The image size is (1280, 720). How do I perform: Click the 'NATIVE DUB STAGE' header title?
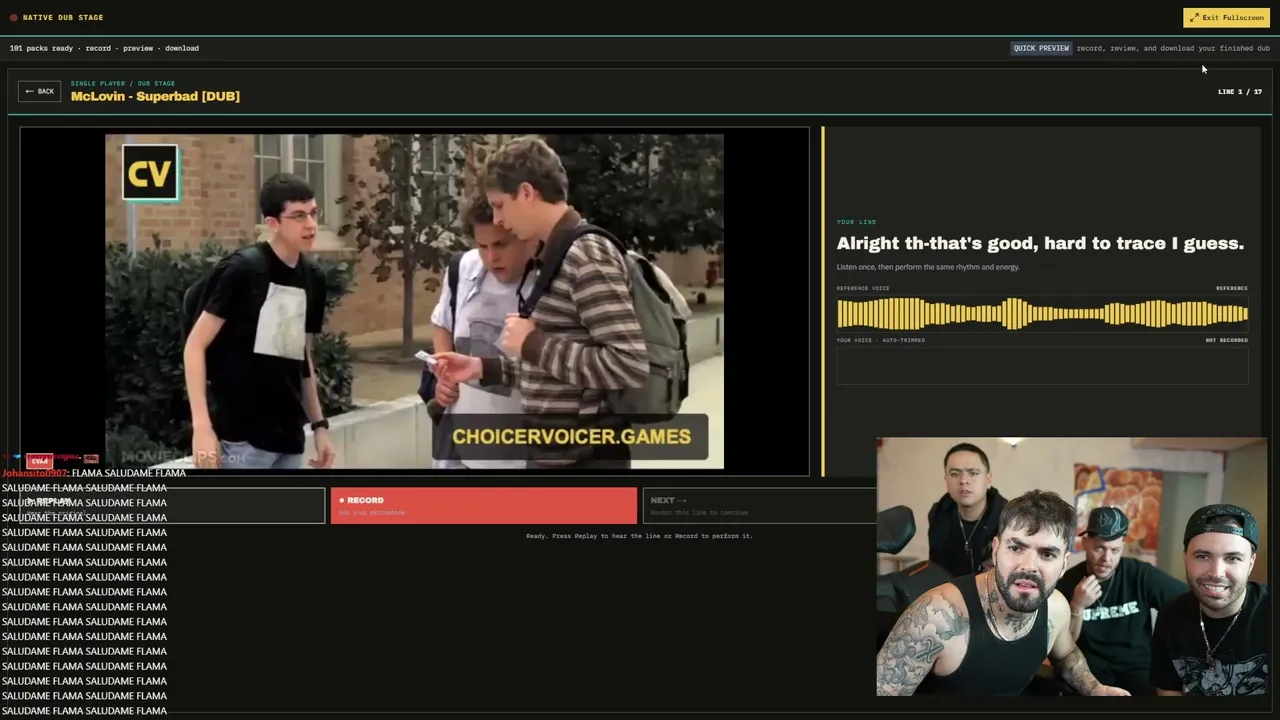click(63, 17)
